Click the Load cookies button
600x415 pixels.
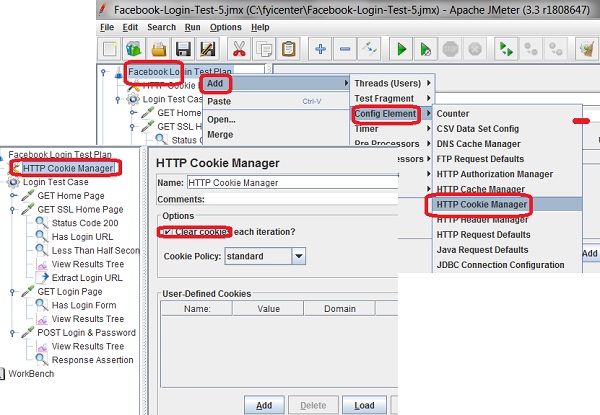click(364, 405)
